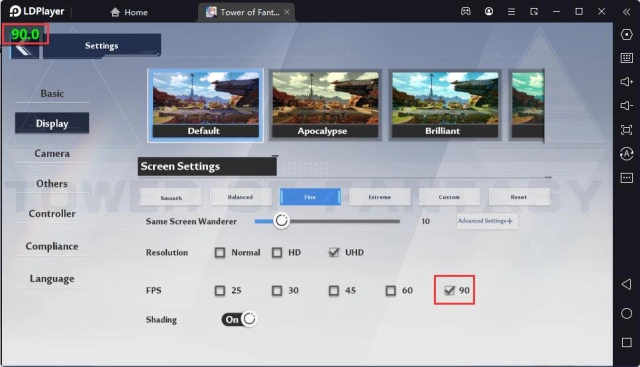This screenshot has width=640, height=367.
Task: Click the Same Screen Wanderer slider handle
Action: (x=281, y=221)
